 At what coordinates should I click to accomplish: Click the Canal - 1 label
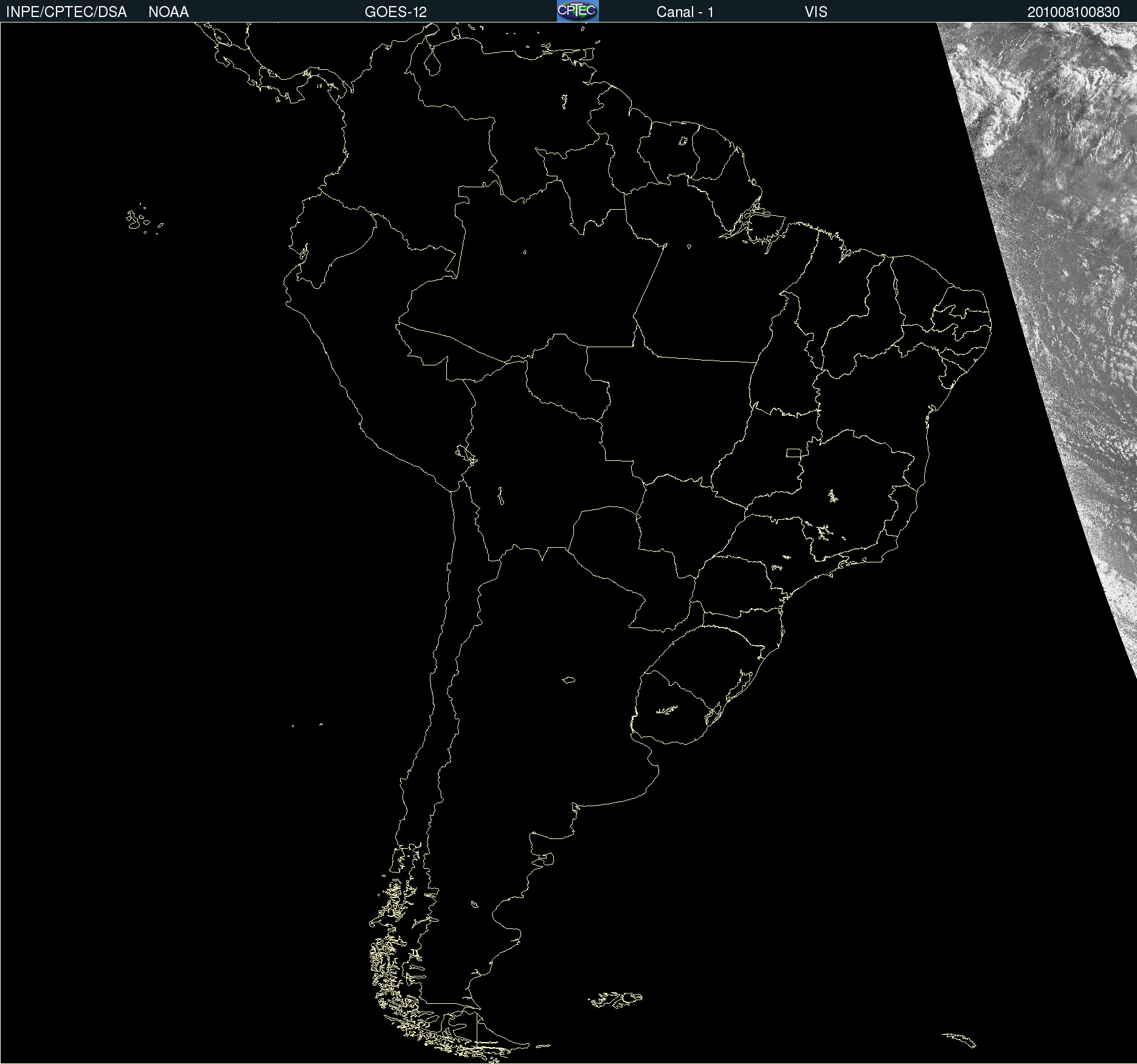click(x=685, y=12)
